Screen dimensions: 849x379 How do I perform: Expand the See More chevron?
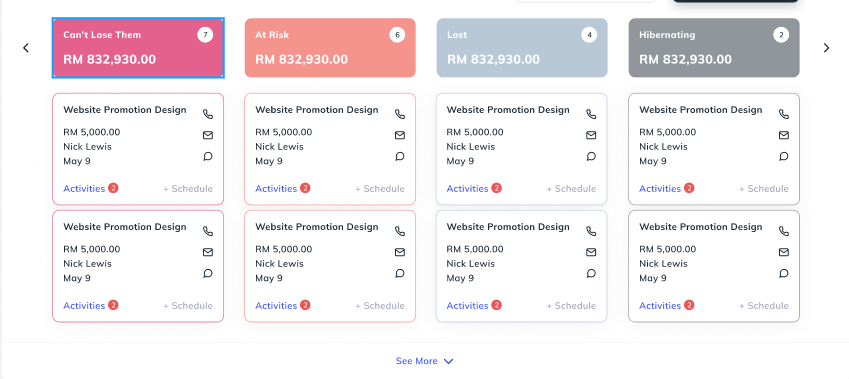click(x=448, y=361)
